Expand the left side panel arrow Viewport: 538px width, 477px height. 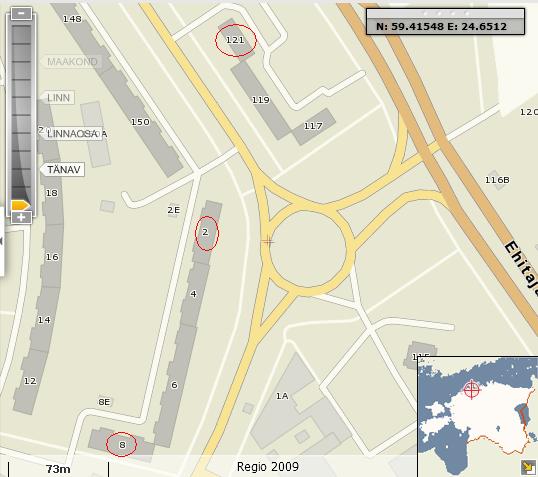(2, 241)
